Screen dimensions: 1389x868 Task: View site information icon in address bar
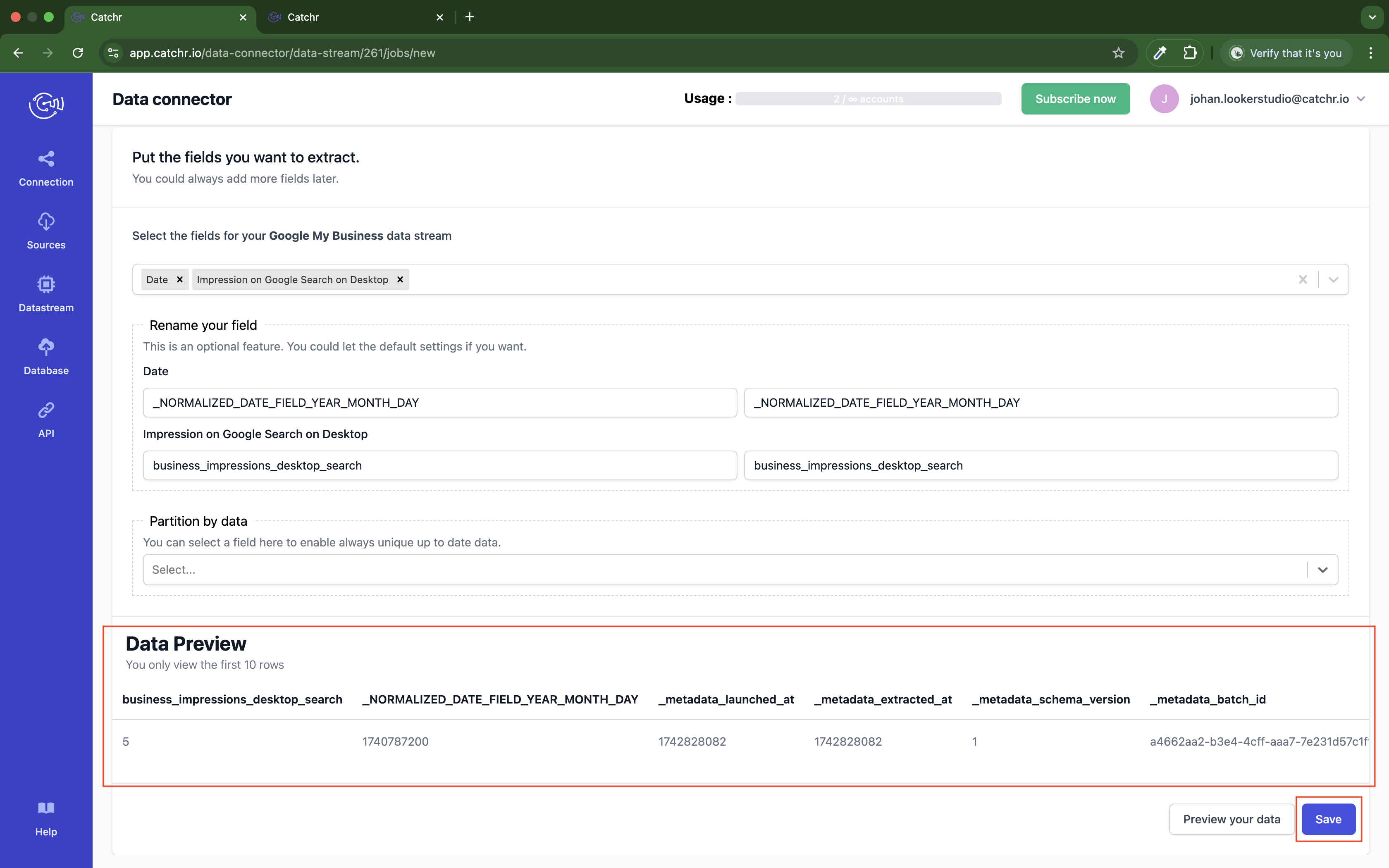(x=114, y=53)
